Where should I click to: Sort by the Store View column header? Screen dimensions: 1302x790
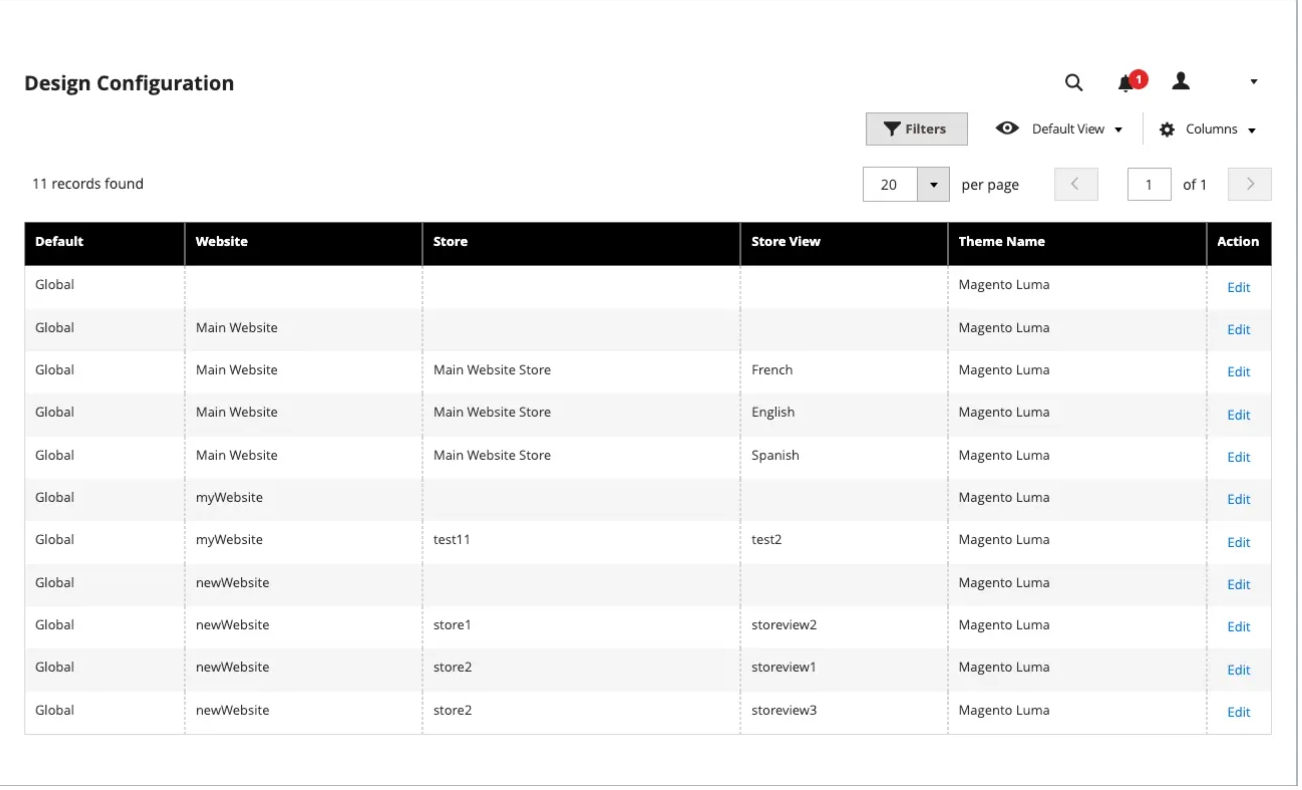pyautogui.click(x=844, y=242)
